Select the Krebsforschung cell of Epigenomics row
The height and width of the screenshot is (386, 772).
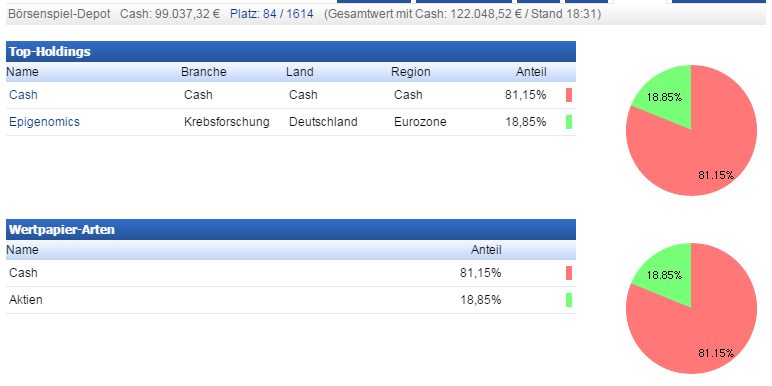pos(226,122)
